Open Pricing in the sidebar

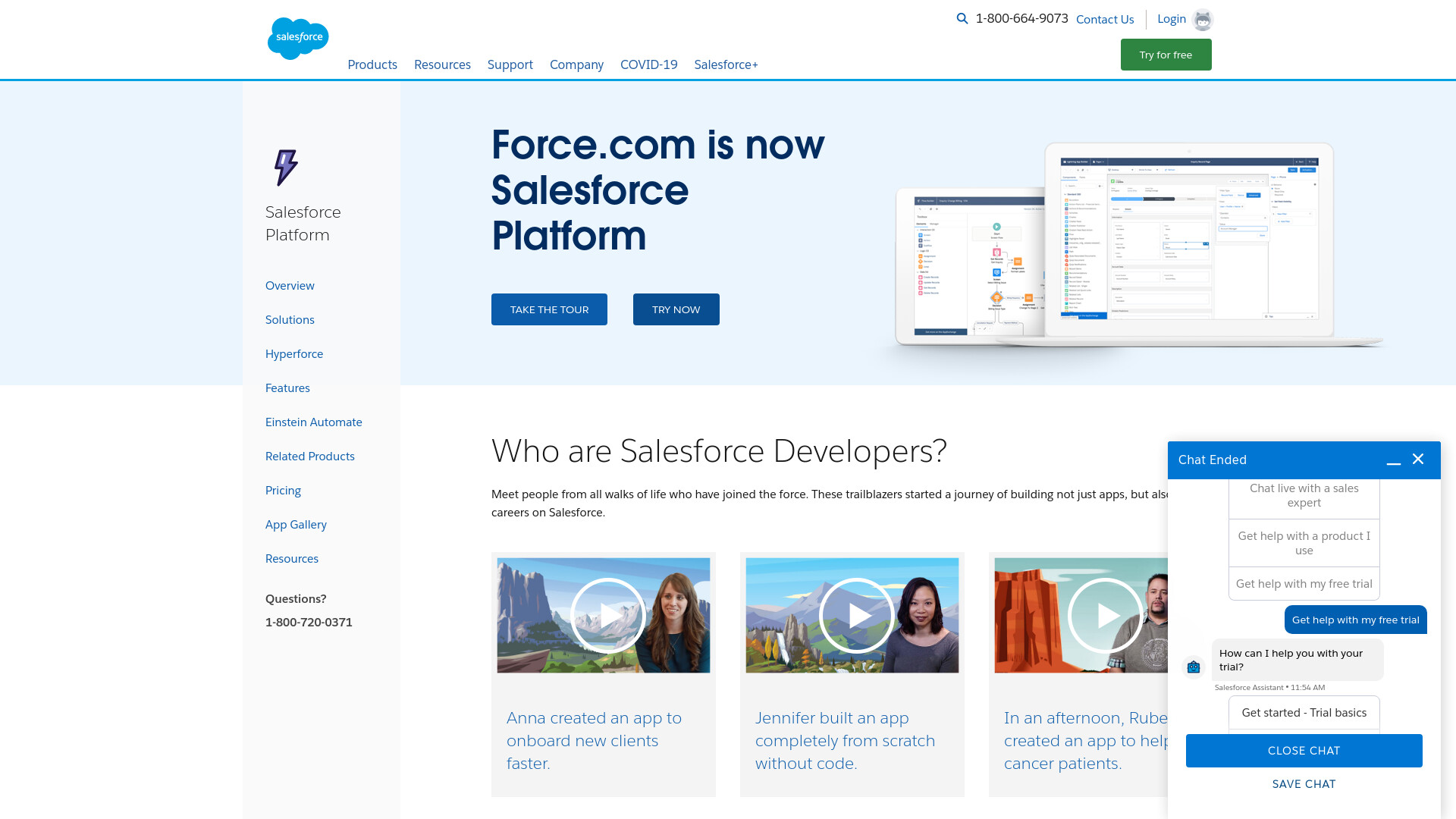click(x=283, y=491)
